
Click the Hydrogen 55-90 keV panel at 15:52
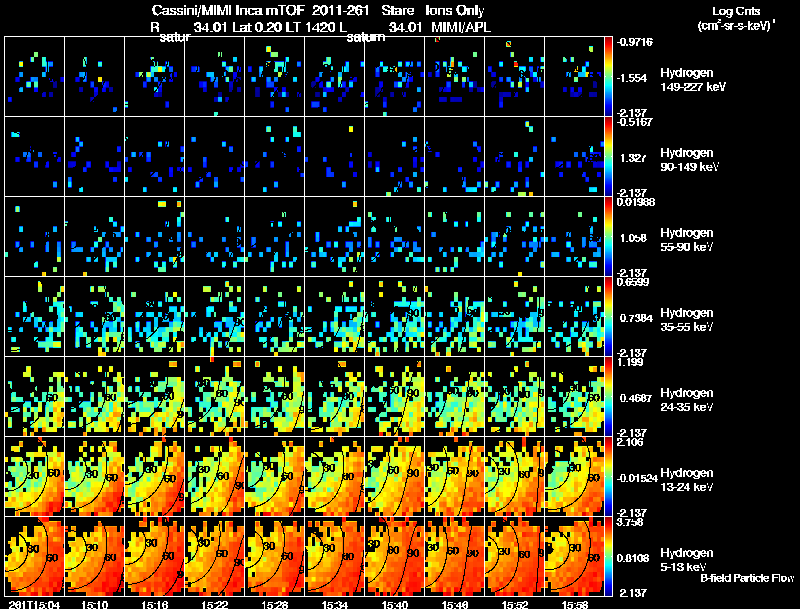click(x=515, y=237)
